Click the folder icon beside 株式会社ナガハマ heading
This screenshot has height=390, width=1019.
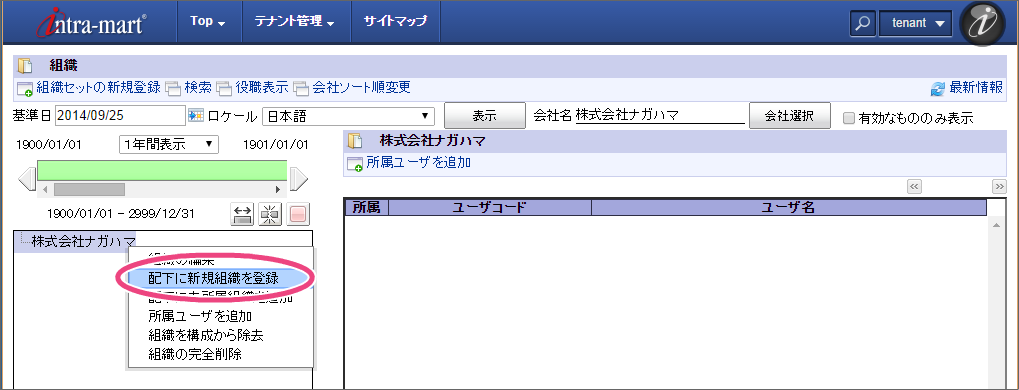tap(354, 140)
